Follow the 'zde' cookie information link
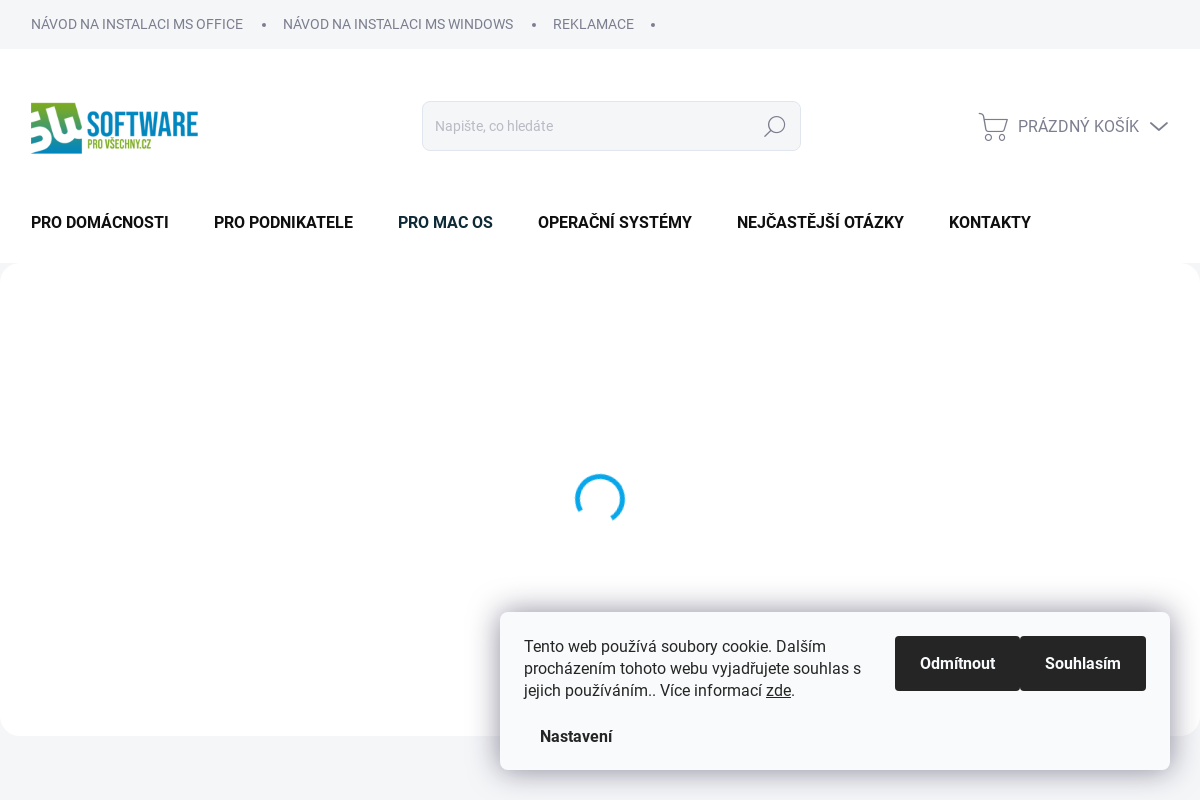This screenshot has height=800, width=1200. coord(778,691)
